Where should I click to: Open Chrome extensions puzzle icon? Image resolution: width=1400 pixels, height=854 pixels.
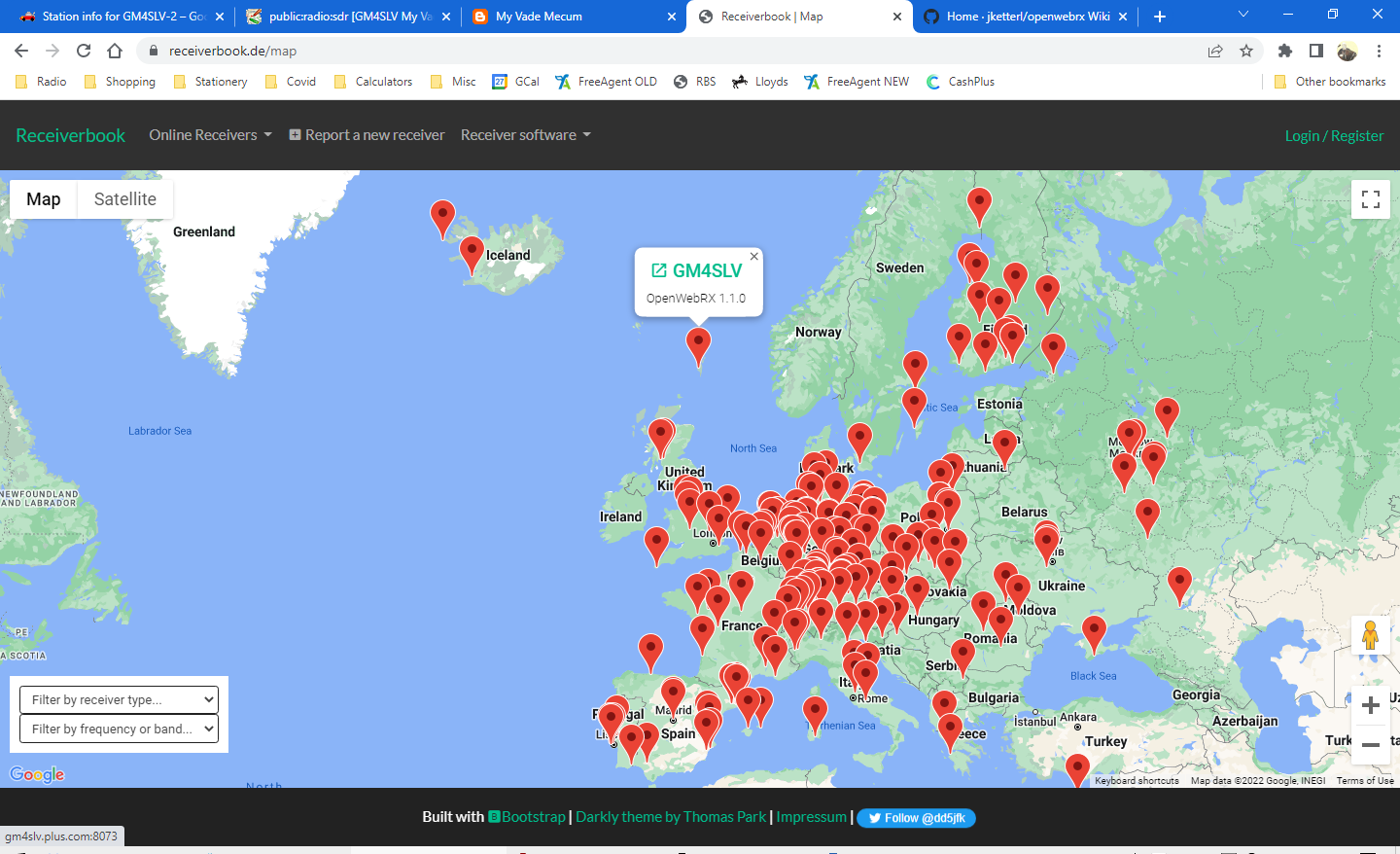point(1285,51)
